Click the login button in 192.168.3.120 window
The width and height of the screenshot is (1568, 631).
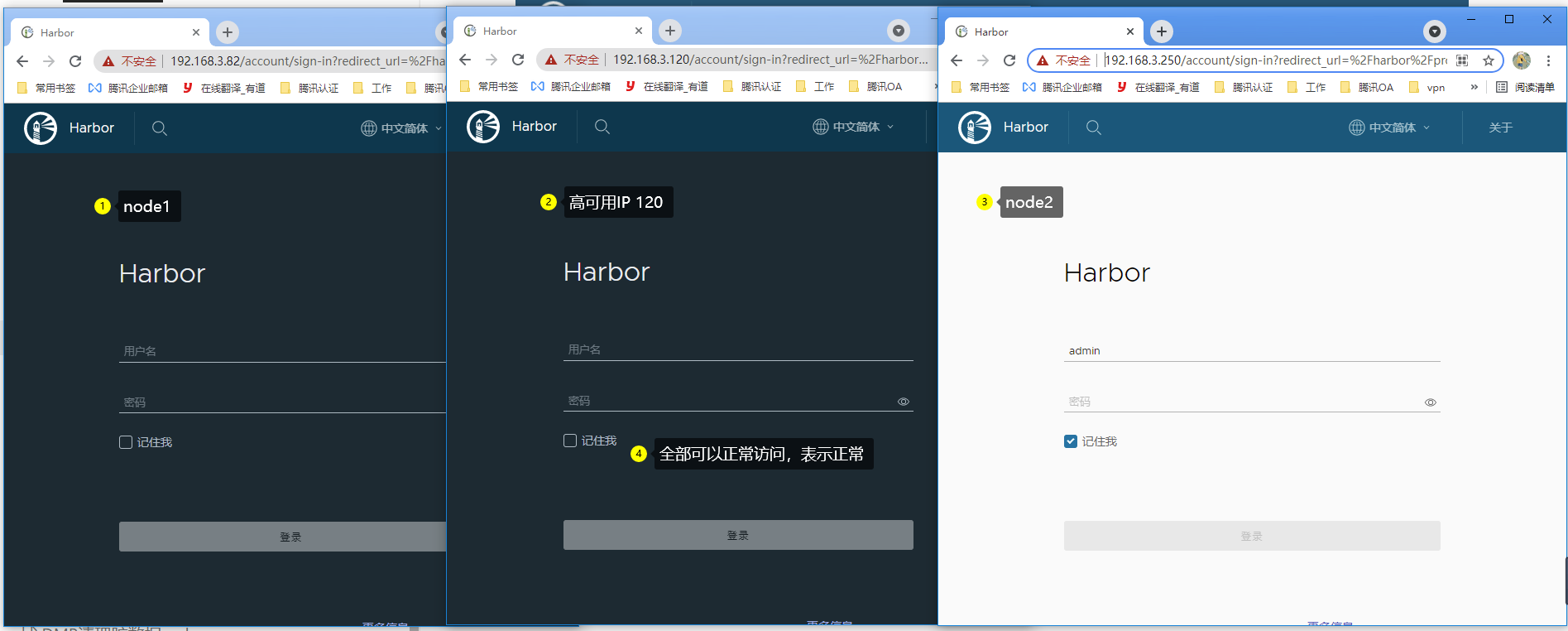pos(738,535)
